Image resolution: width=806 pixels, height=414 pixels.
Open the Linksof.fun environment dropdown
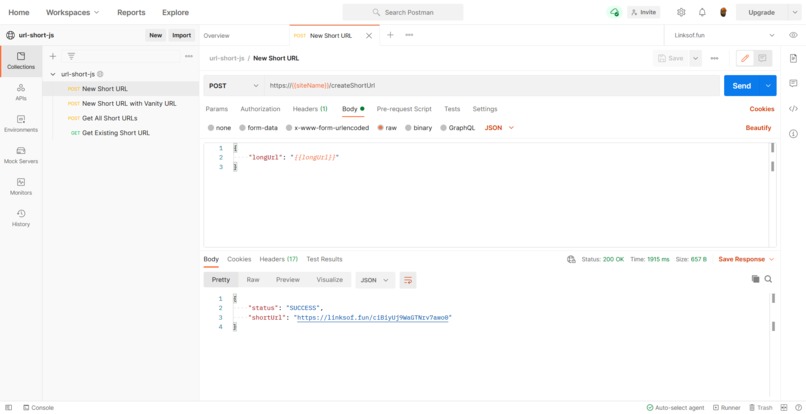tap(724, 35)
